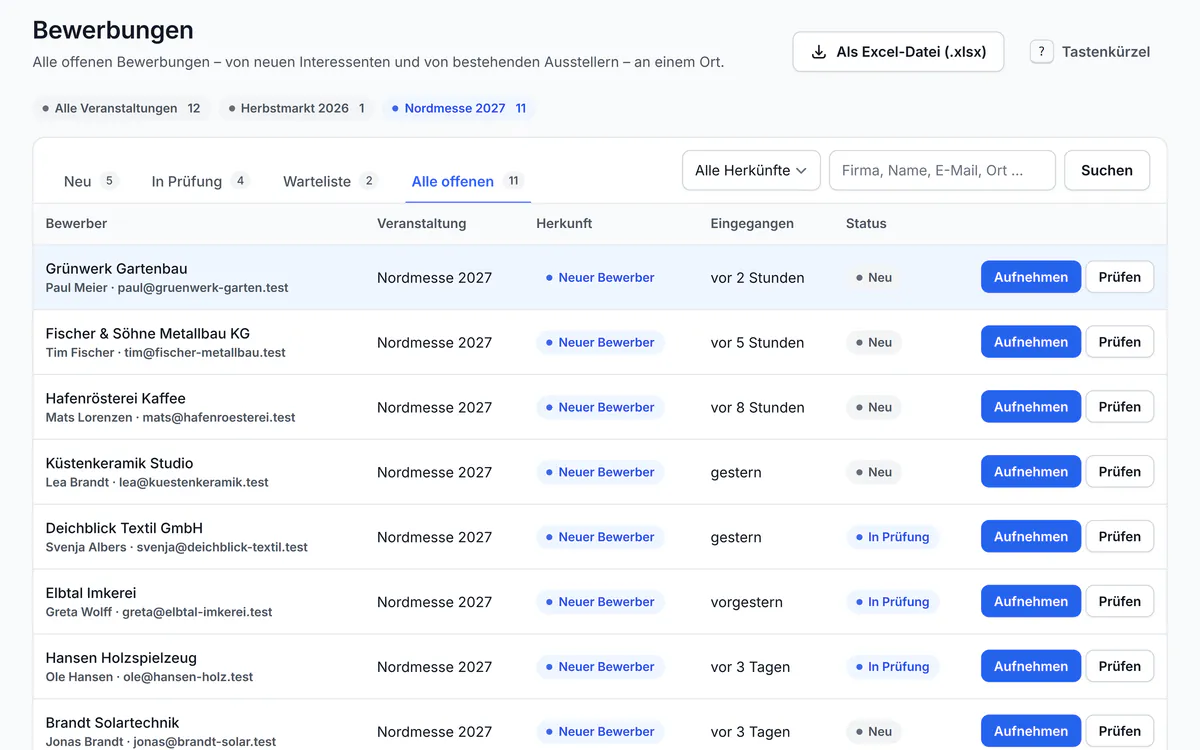
Task: Click the Elbtal Imkerei company name
Action: pos(91,593)
